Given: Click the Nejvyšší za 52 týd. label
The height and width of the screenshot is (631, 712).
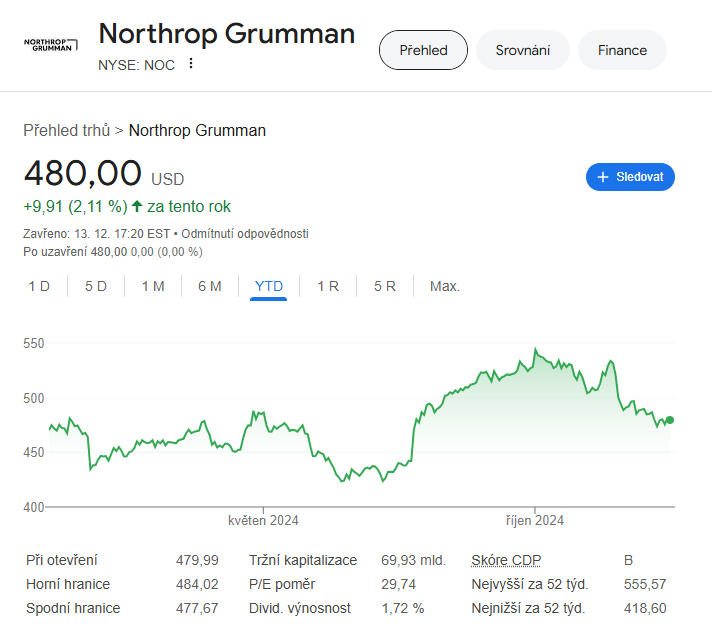Looking at the screenshot, I should (530, 584).
